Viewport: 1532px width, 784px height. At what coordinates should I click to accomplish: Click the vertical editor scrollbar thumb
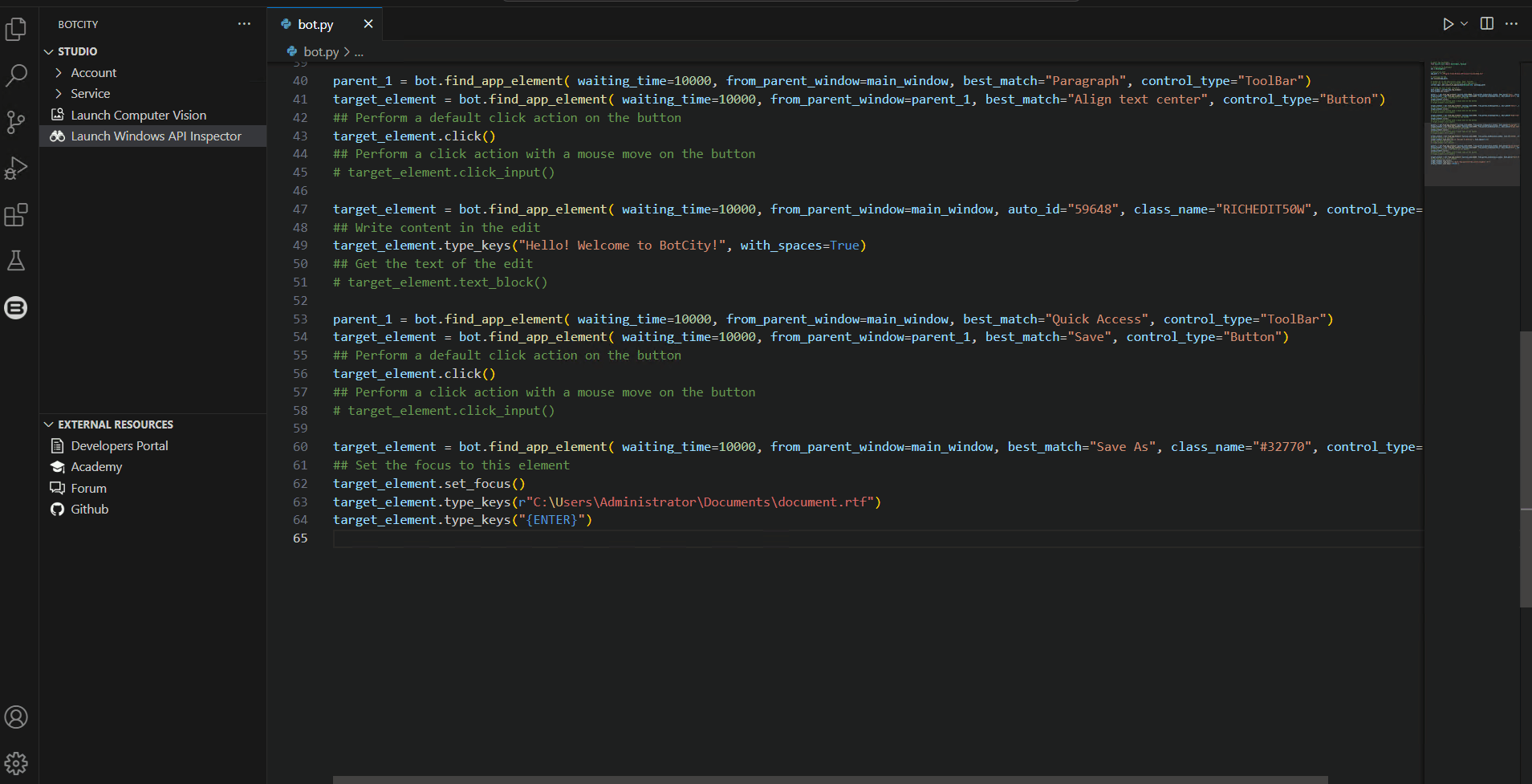click(x=1526, y=469)
